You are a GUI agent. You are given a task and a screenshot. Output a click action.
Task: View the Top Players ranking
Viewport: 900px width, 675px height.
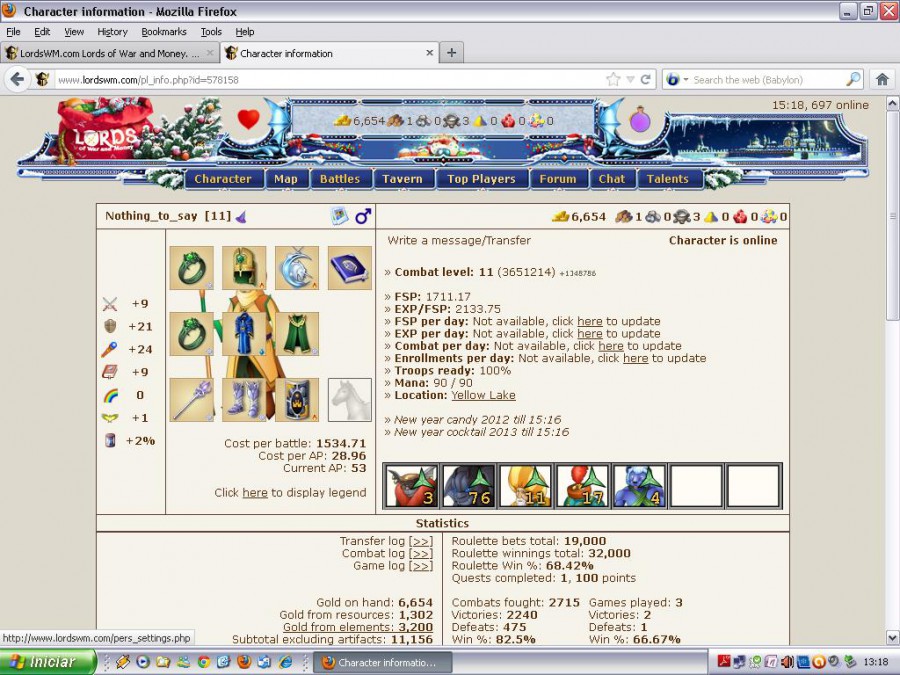point(482,179)
